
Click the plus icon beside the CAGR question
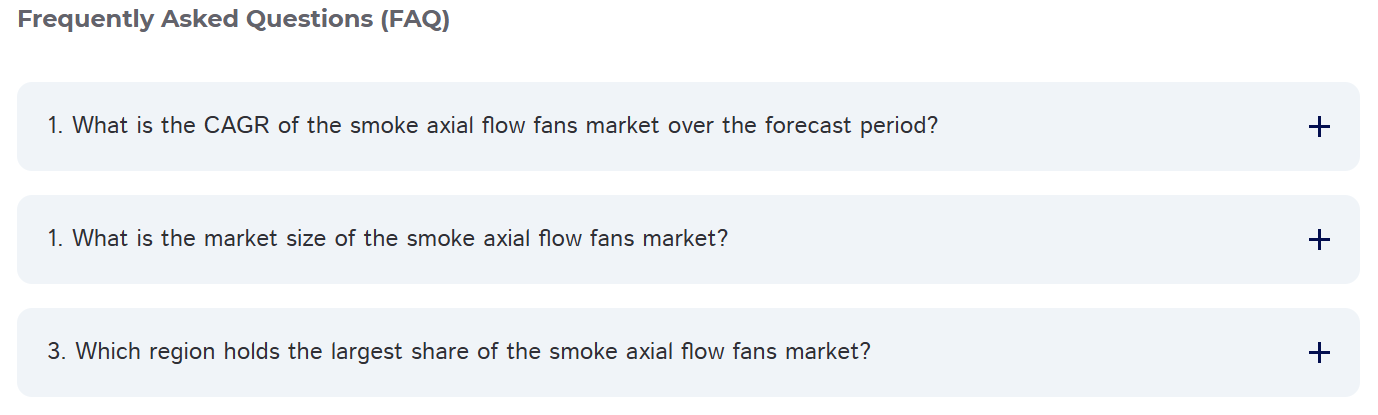click(1319, 127)
